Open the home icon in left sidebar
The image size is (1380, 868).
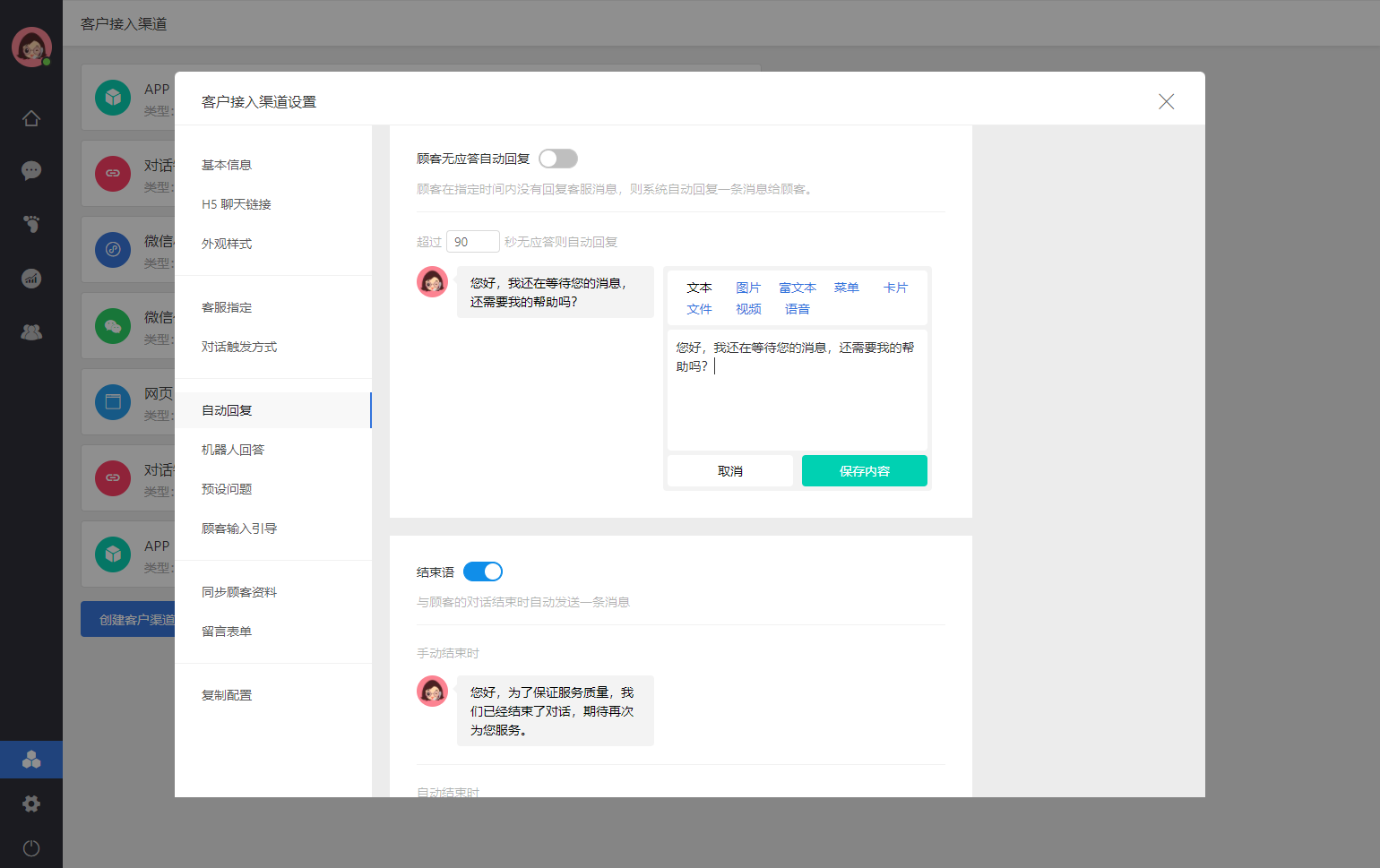click(x=31, y=118)
